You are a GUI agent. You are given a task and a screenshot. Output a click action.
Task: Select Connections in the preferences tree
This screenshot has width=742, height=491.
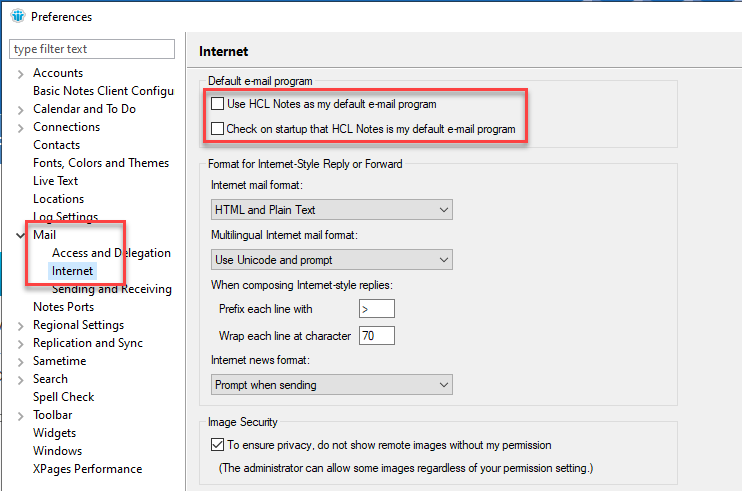[x=66, y=127]
